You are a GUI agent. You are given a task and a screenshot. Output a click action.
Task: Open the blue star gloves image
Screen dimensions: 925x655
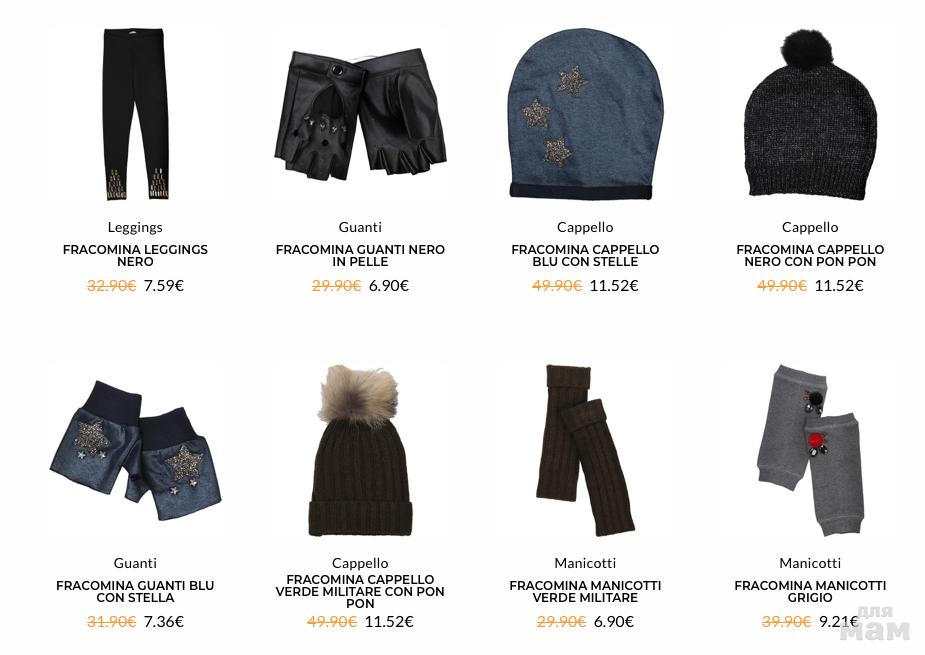[135, 450]
